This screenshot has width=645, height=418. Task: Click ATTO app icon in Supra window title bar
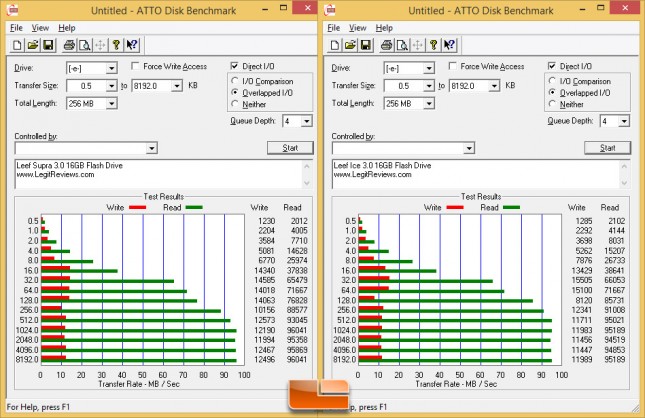(13, 9)
